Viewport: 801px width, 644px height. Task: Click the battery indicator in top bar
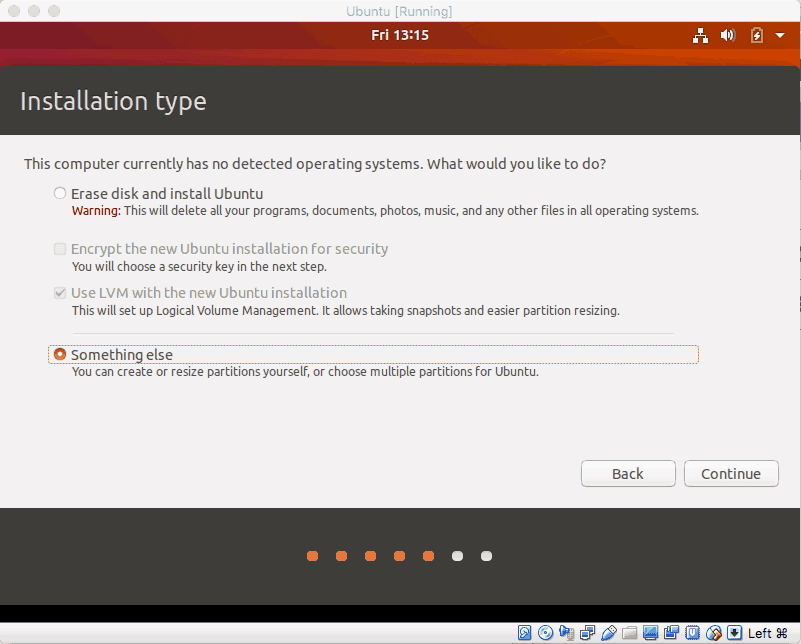point(757,35)
